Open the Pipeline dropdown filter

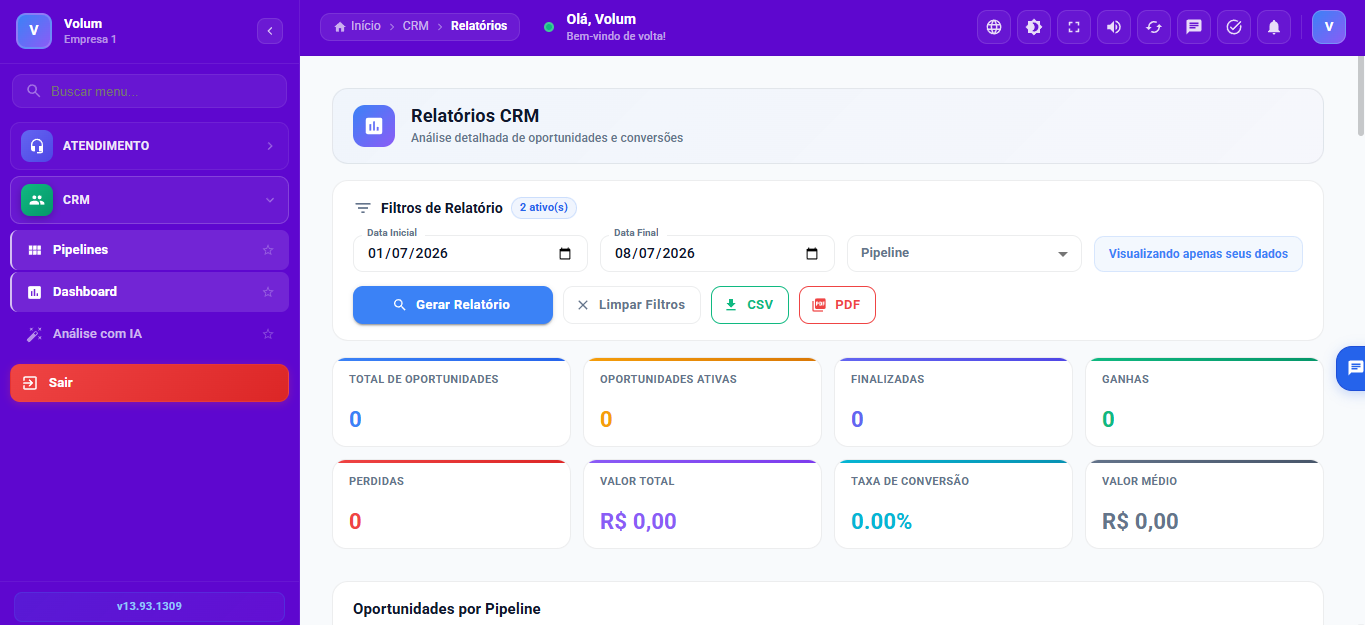click(x=964, y=253)
